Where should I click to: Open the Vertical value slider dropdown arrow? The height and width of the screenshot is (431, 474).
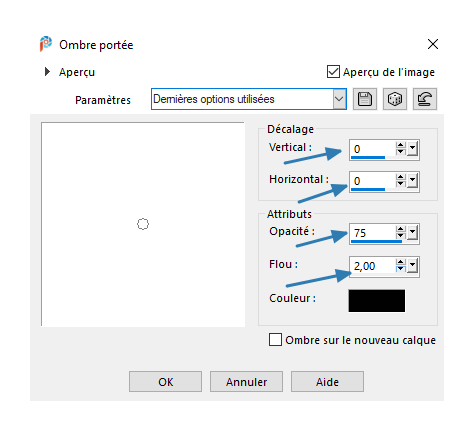(x=412, y=148)
